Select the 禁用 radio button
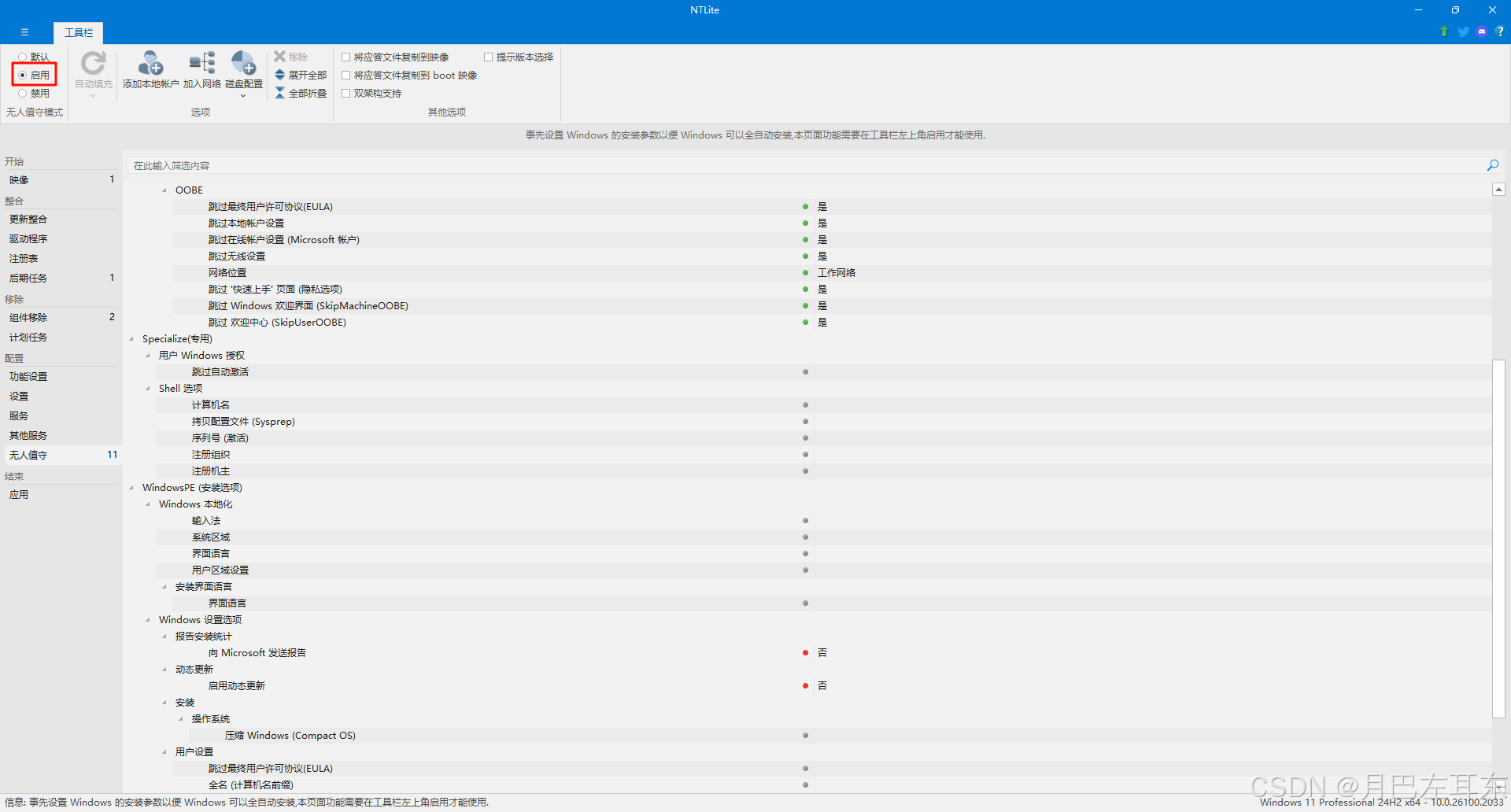Viewport: 1511px width, 812px height. (23, 93)
